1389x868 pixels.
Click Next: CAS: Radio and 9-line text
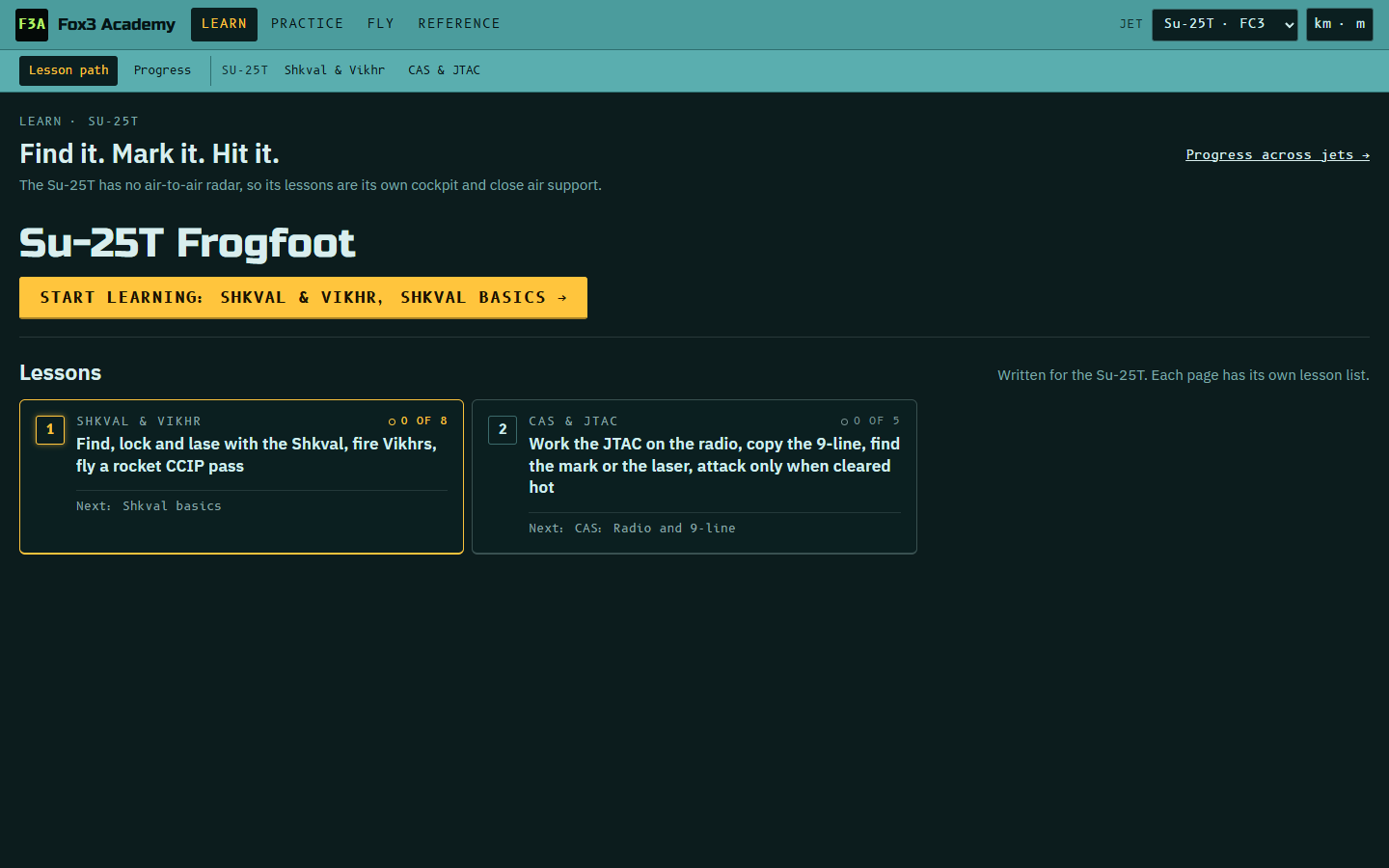[x=632, y=529]
